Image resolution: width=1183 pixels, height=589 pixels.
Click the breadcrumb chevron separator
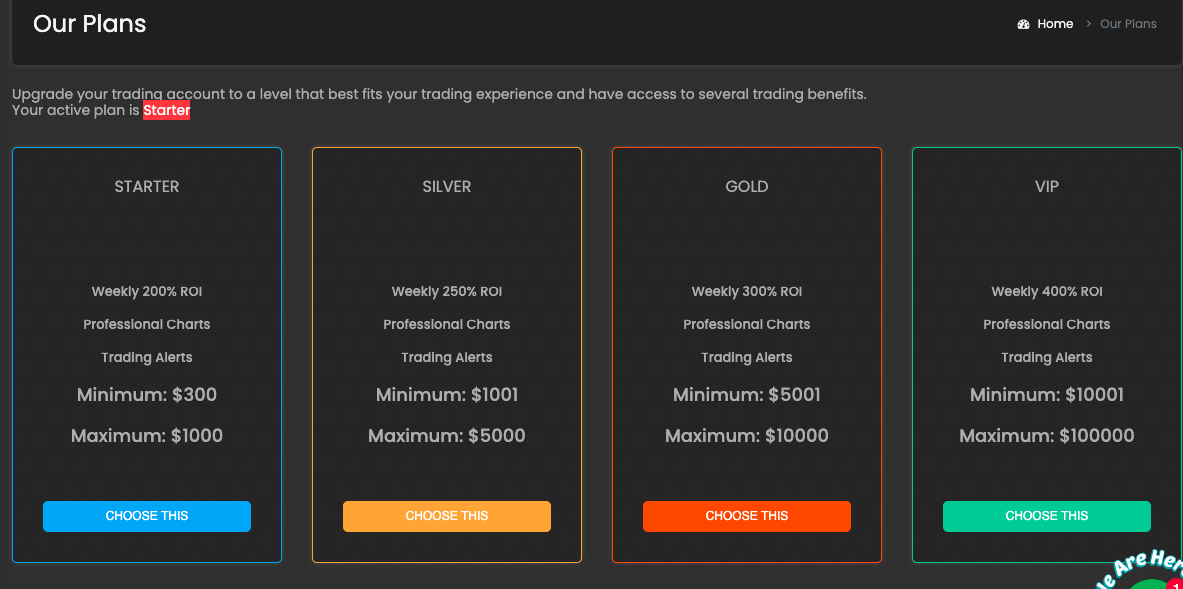click(1089, 24)
